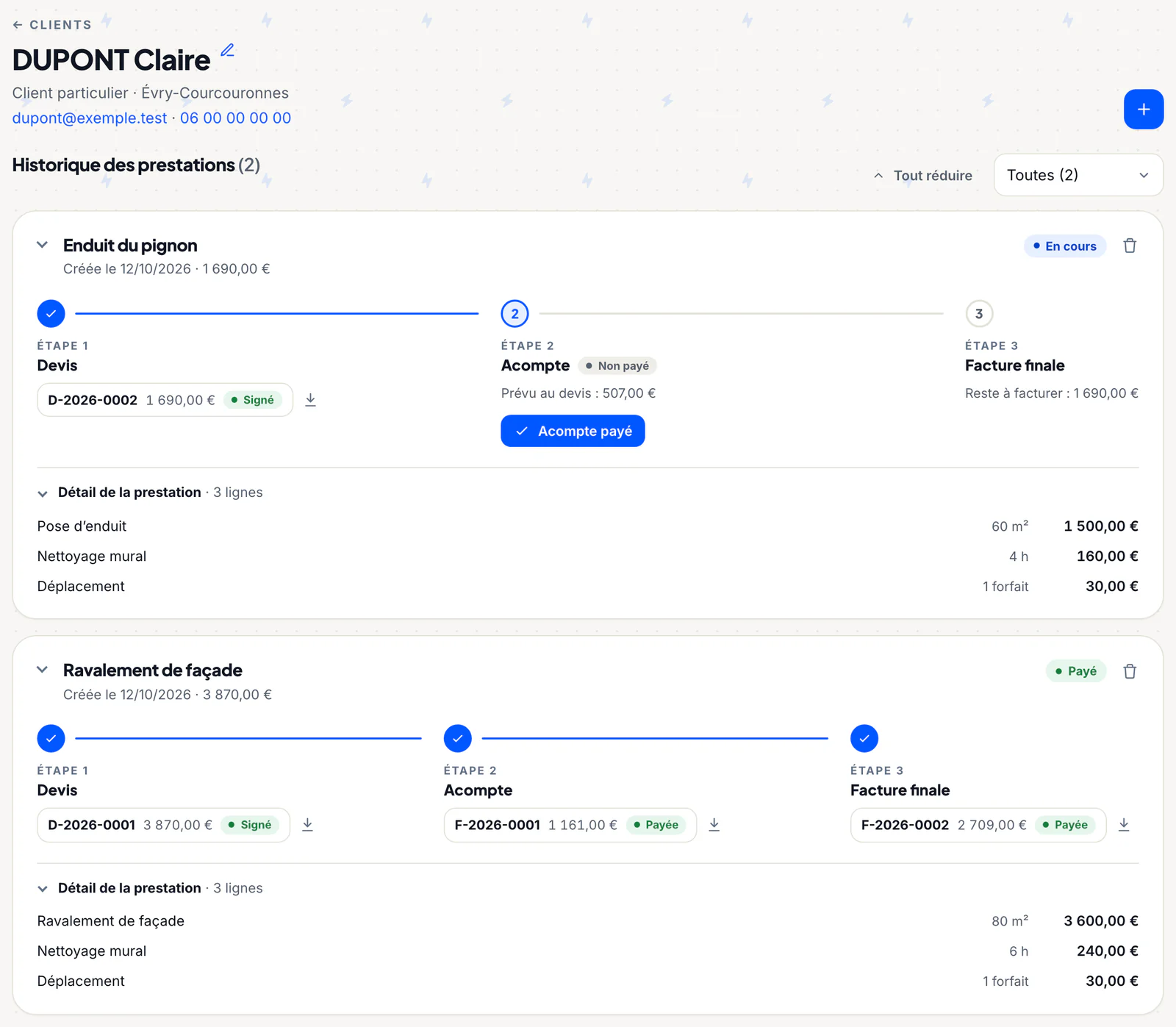1176x1027 pixels.
Task: Click the Prévu au devis : 507,00 € text
Action: [578, 393]
